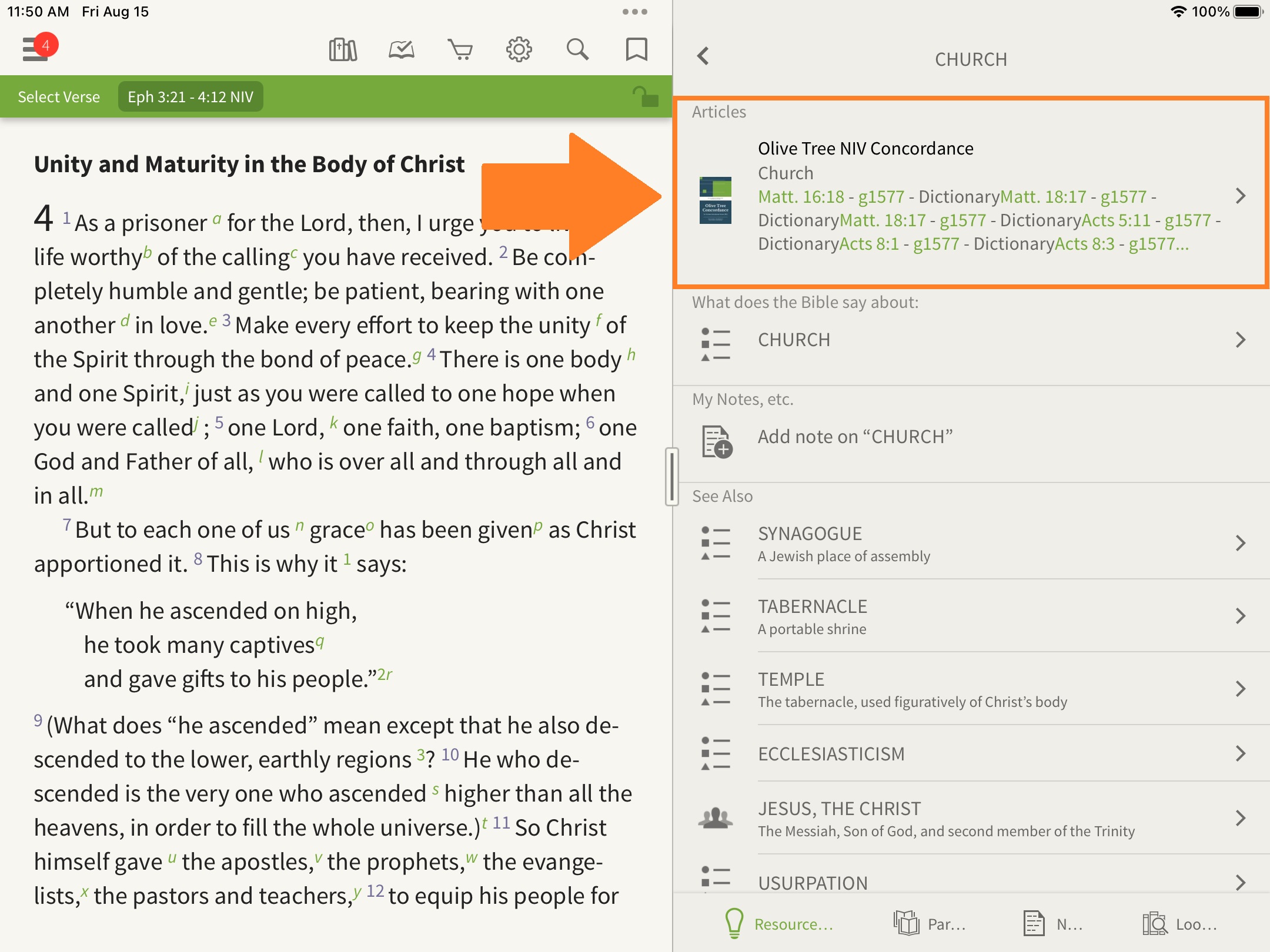Switch to the Resource Guide tab

click(779, 924)
